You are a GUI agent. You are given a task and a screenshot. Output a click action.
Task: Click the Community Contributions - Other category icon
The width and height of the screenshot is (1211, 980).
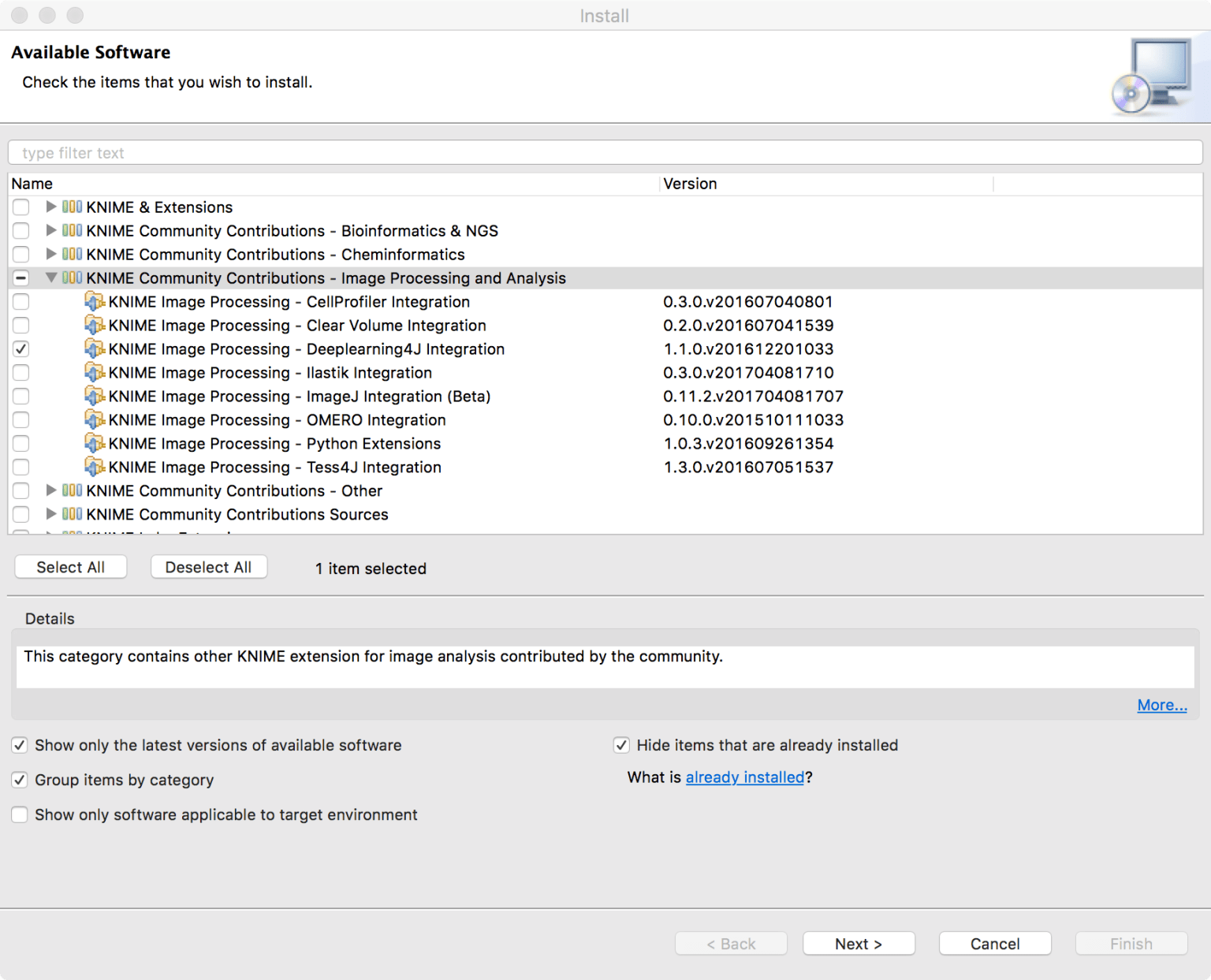(x=72, y=490)
